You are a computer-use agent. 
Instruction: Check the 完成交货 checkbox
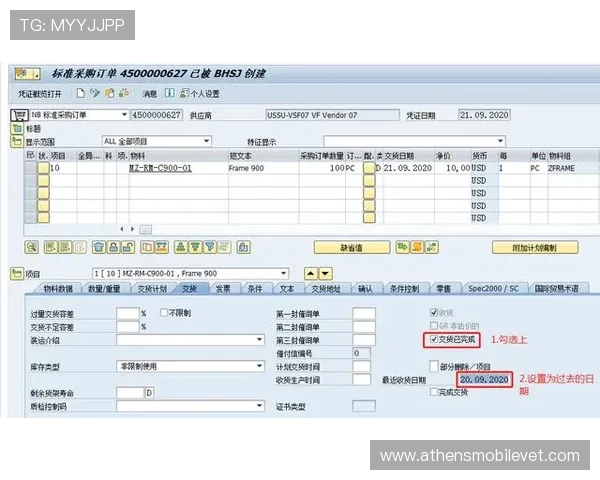coord(431,393)
